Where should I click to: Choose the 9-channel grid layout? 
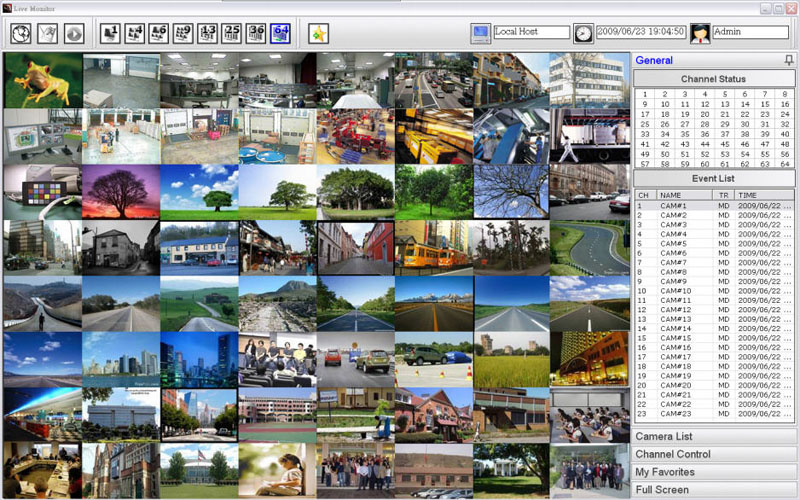[182, 33]
